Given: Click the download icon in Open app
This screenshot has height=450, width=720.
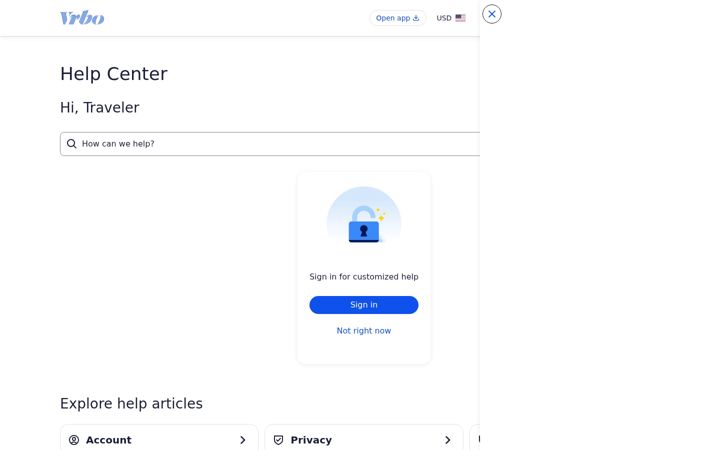Looking at the screenshot, I should [416, 18].
